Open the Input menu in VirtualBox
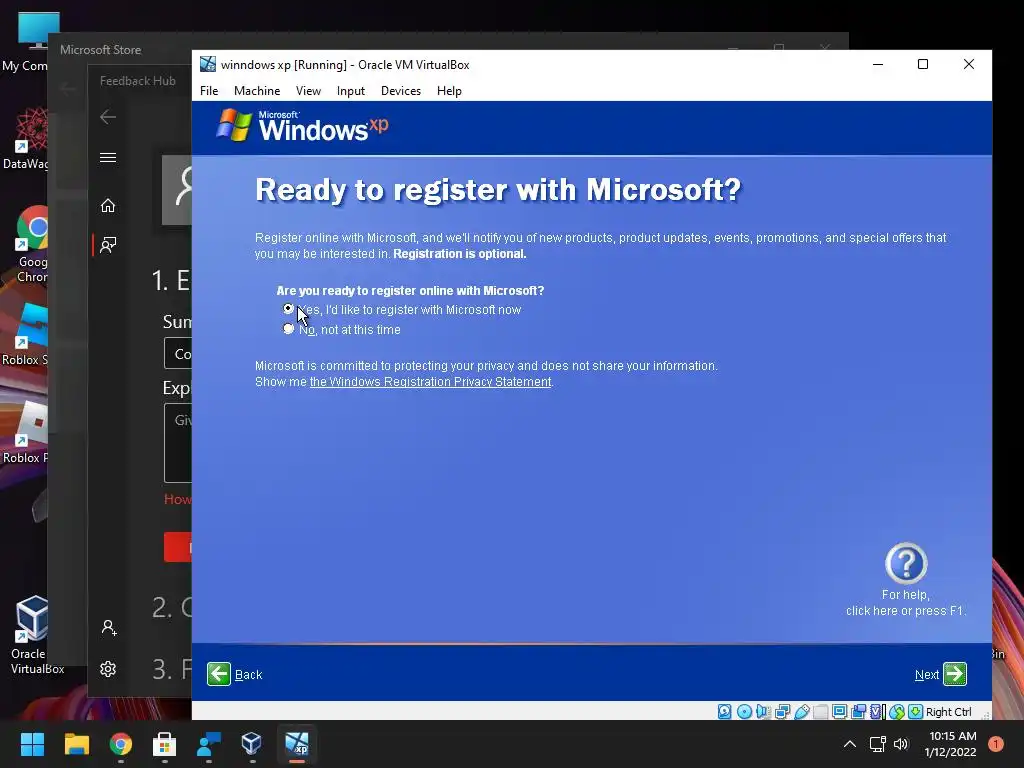This screenshot has height=768, width=1024. click(x=351, y=91)
